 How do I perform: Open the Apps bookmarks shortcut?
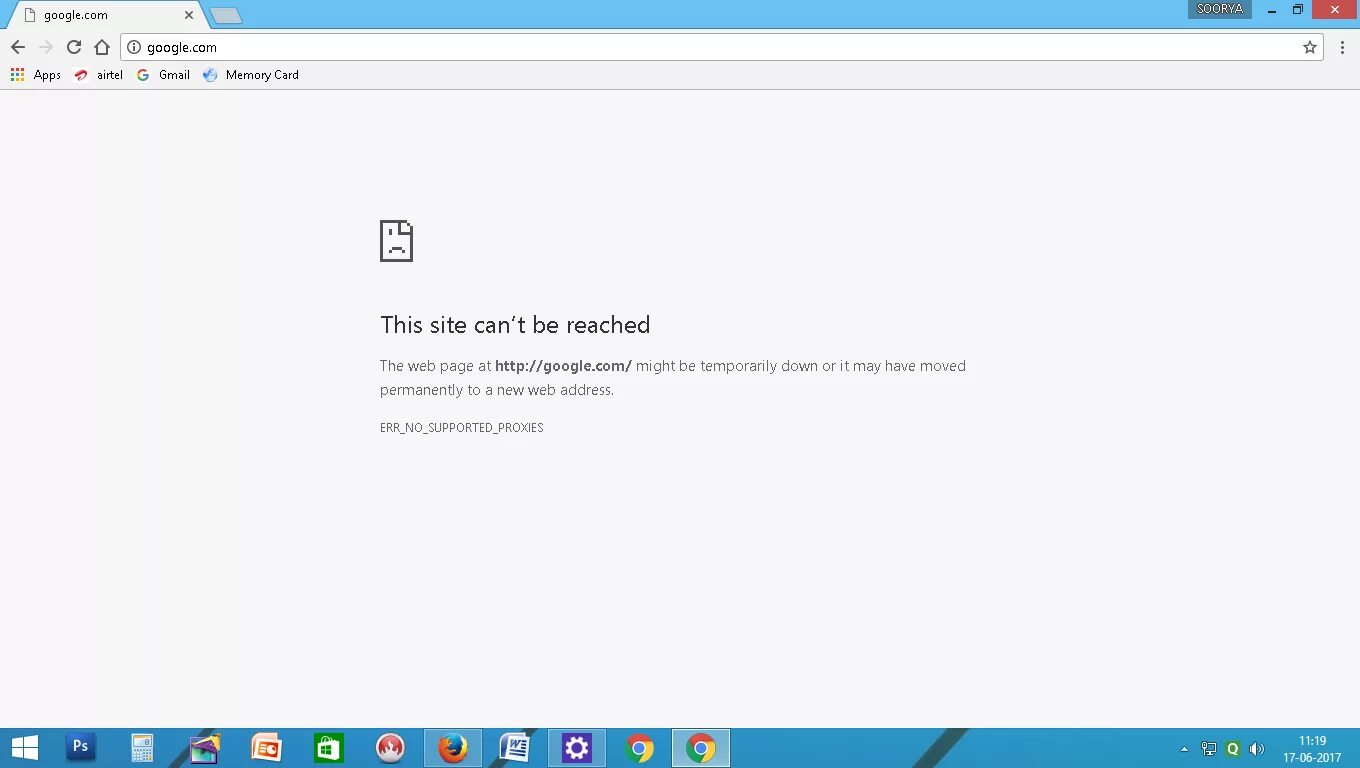pos(35,74)
